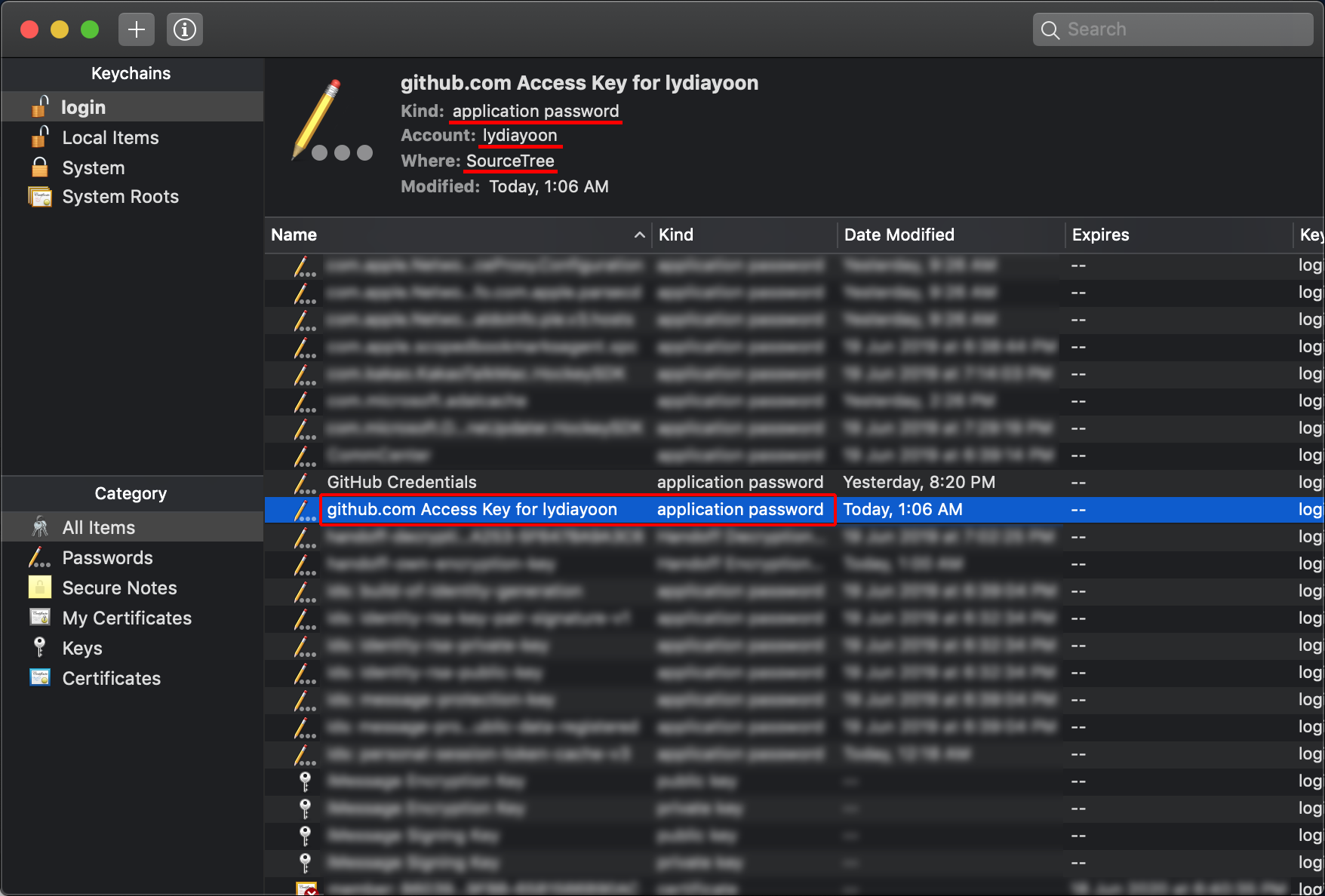Viewport: 1325px width, 896px height.
Task: Click the 'SourceTree' Where value
Action: tap(510, 161)
